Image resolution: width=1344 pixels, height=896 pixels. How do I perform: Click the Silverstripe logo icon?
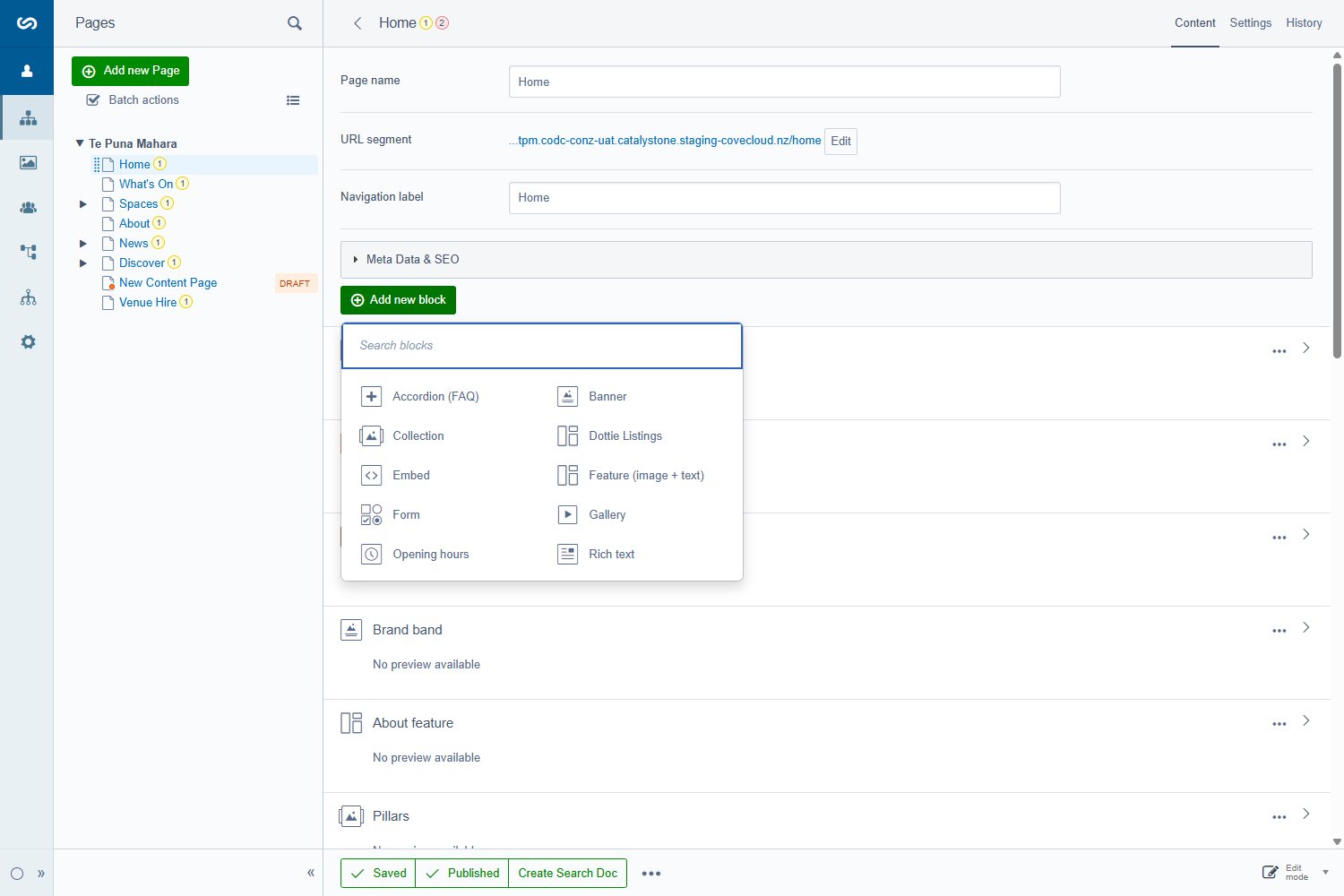coord(27,23)
